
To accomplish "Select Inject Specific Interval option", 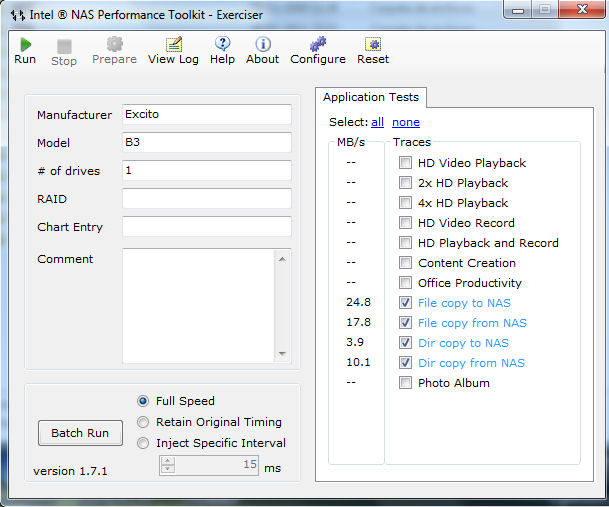I will 143,443.
